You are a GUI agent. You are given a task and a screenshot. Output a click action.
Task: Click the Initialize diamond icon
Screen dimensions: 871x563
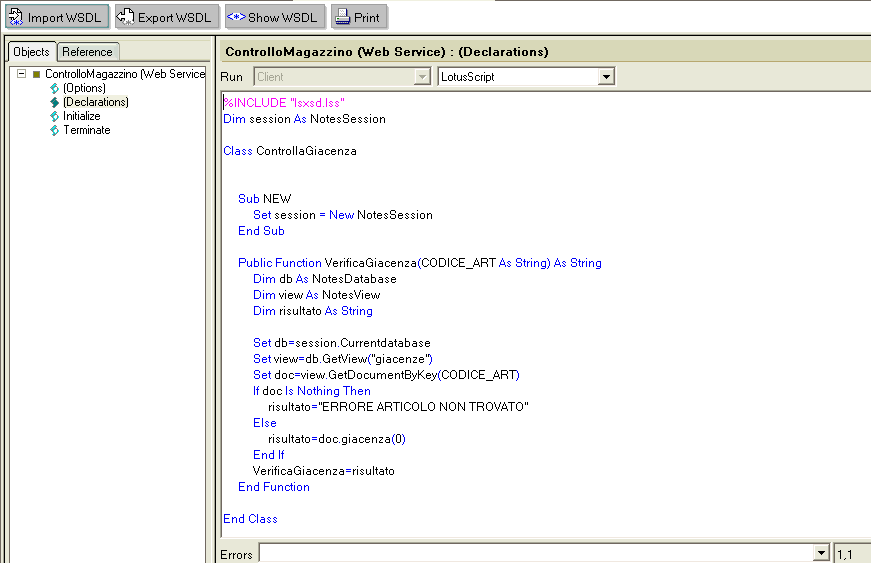tap(54, 116)
